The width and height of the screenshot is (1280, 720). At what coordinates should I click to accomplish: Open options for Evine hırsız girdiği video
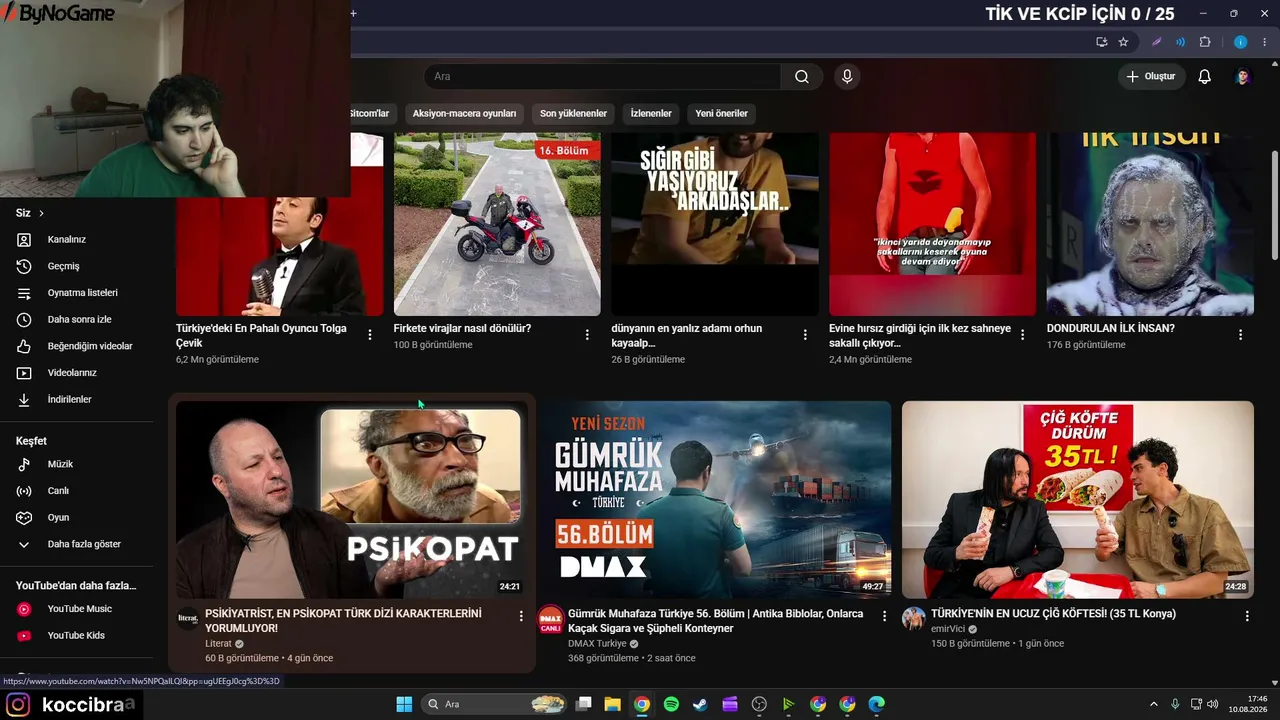[x=1022, y=335]
